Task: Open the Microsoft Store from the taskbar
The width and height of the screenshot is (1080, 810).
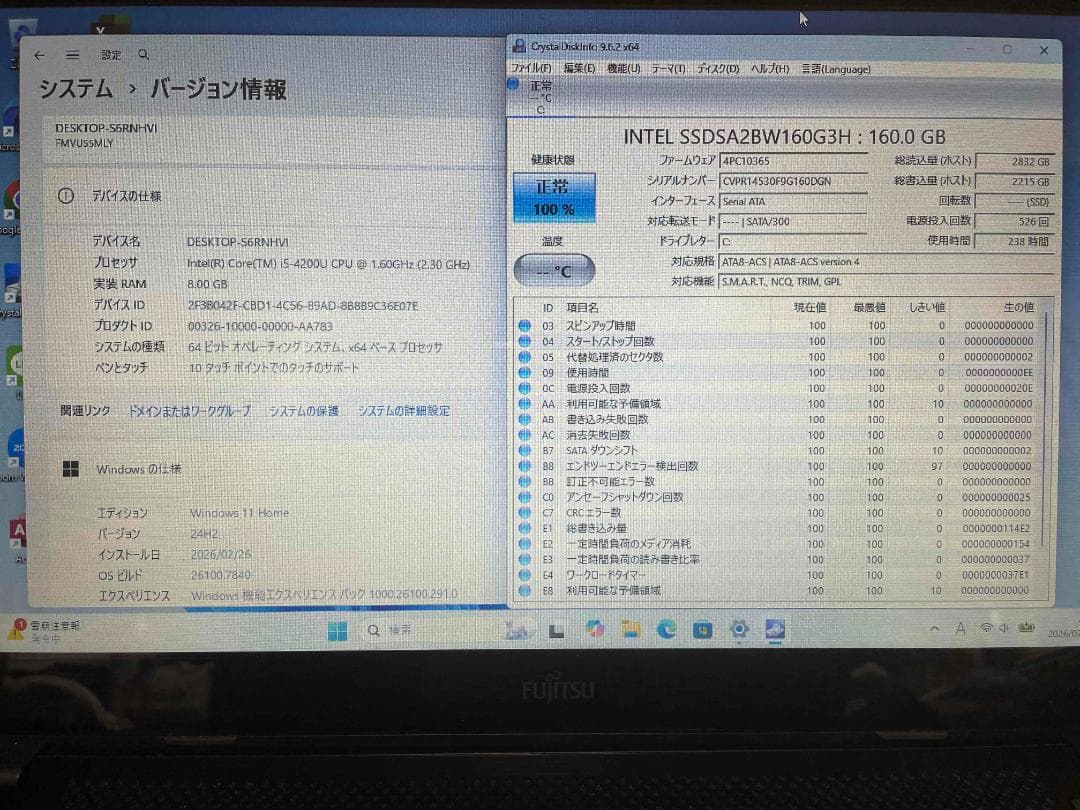Action: point(701,630)
